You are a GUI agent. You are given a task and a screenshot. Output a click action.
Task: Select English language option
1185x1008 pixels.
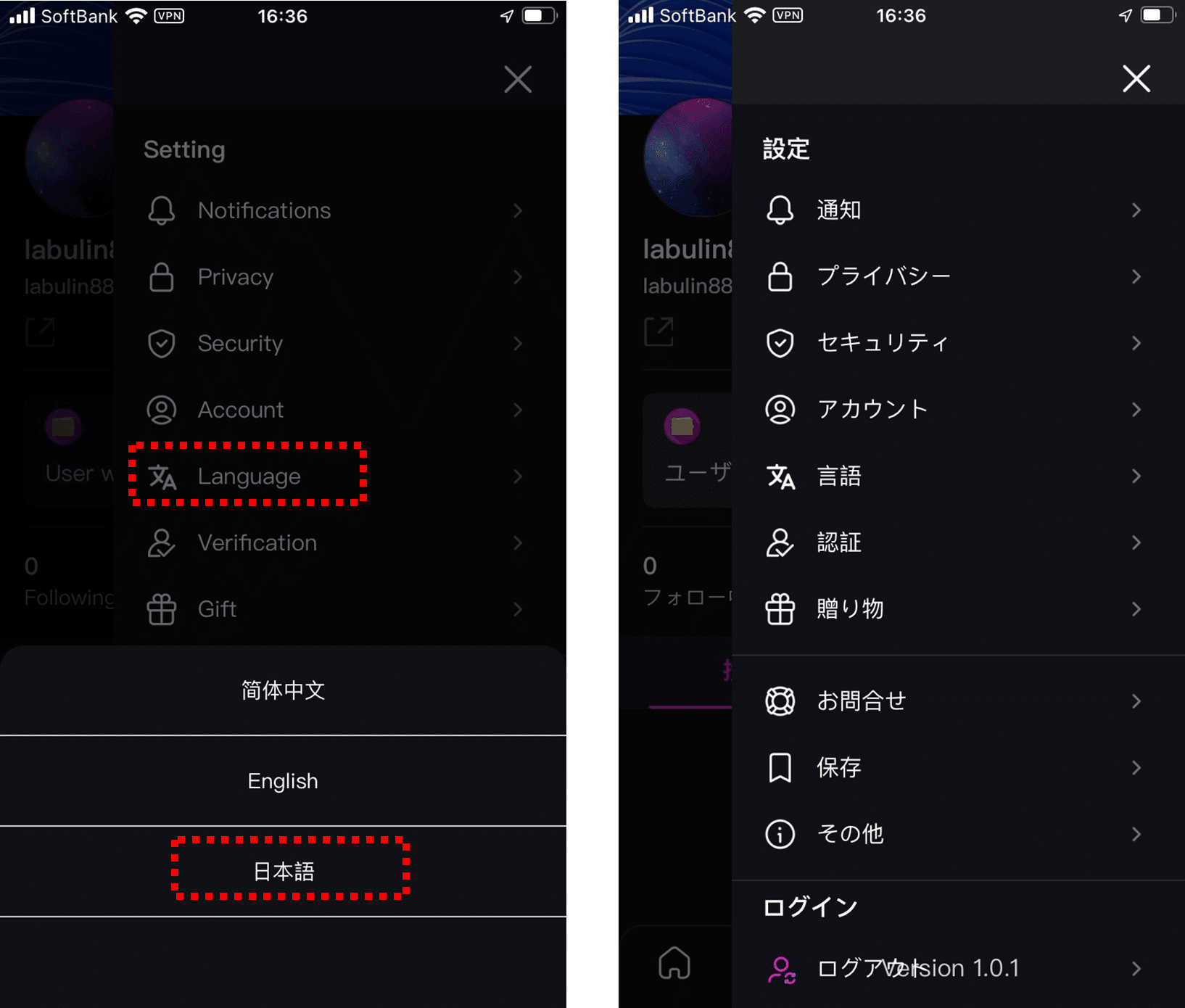pyautogui.click(x=283, y=781)
